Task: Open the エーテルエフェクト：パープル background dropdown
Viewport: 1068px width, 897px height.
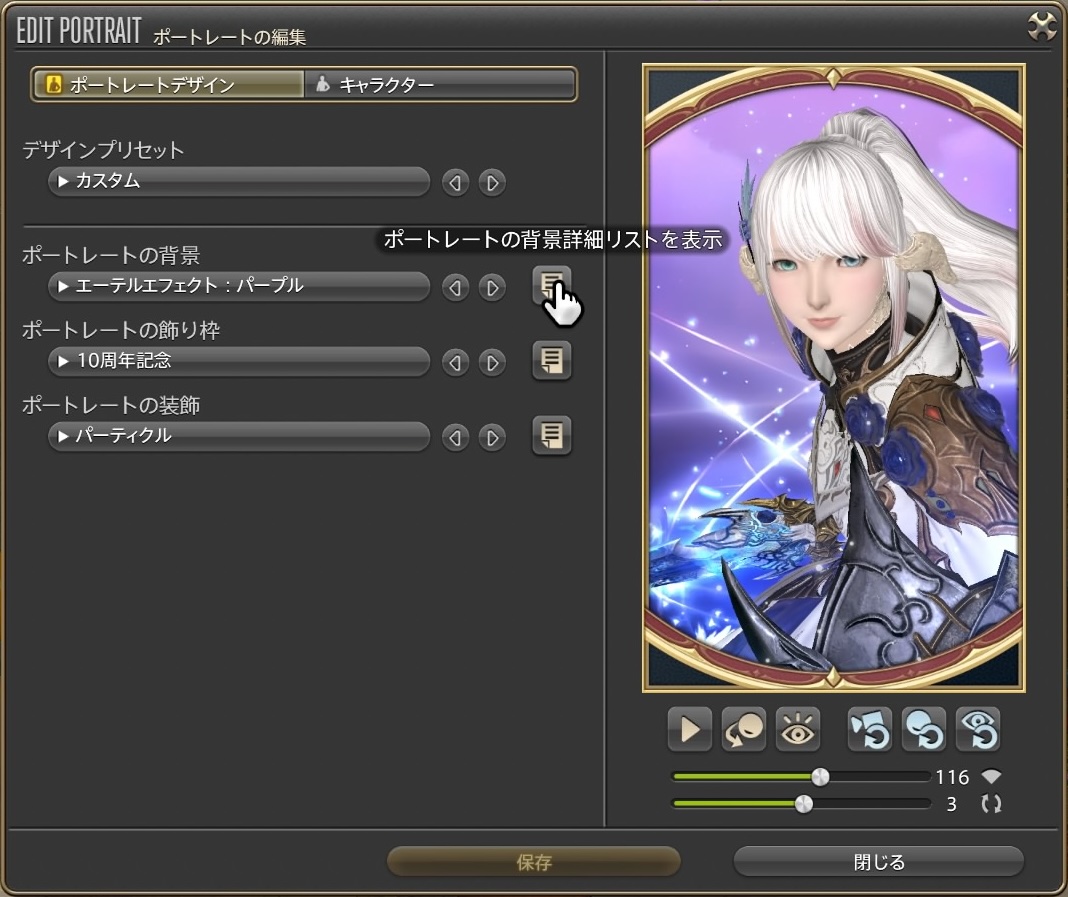Action: pos(239,287)
